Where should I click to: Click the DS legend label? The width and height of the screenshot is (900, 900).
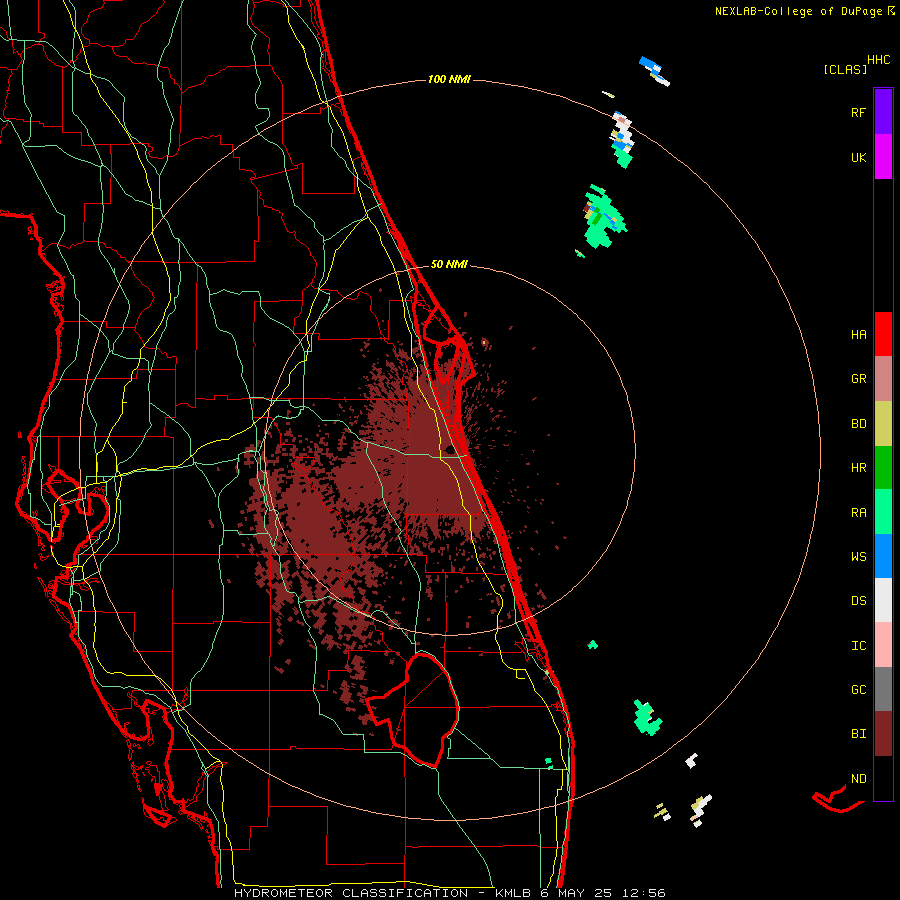coord(858,601)
